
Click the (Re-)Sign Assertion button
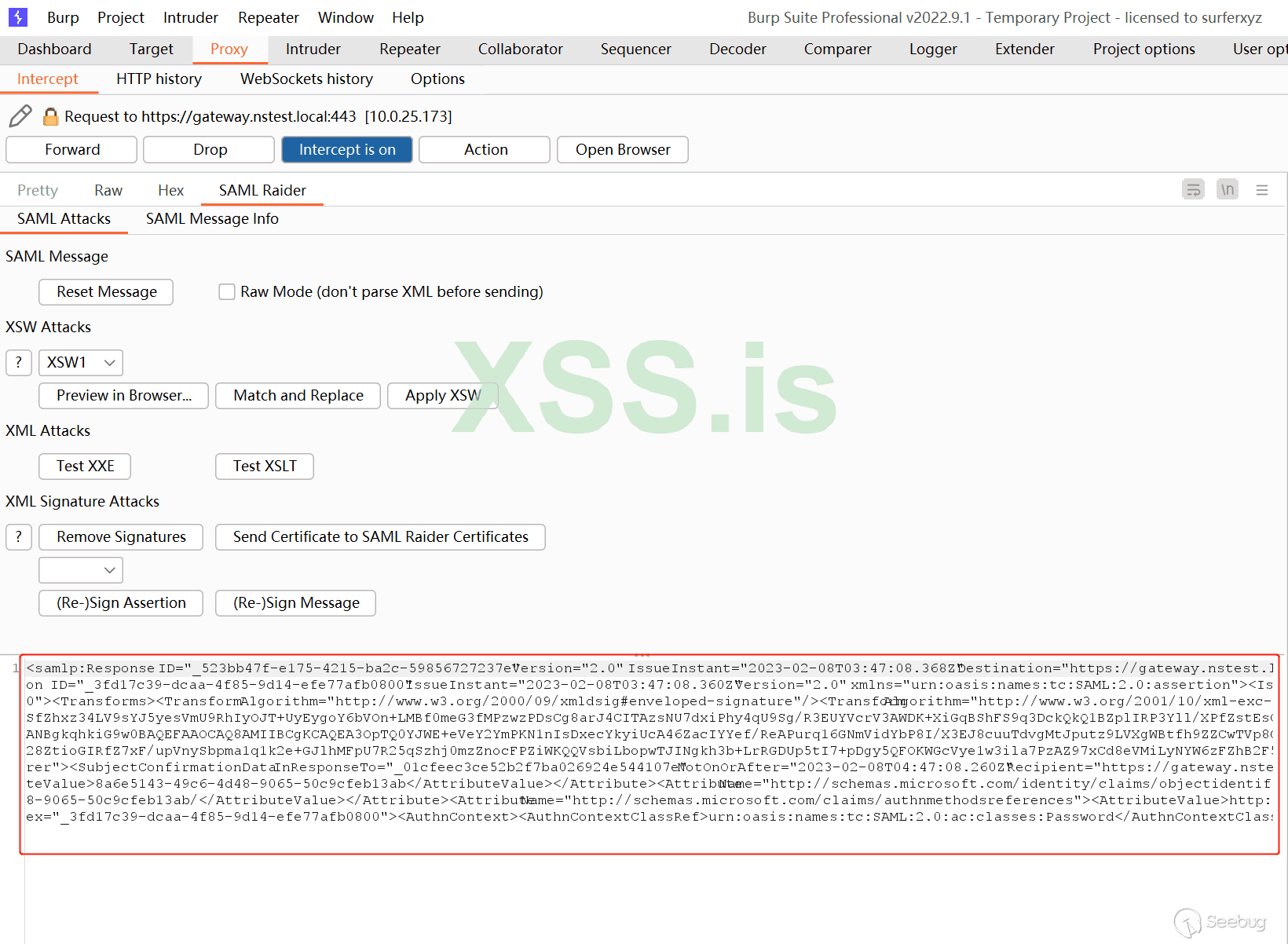click(121, 602)
